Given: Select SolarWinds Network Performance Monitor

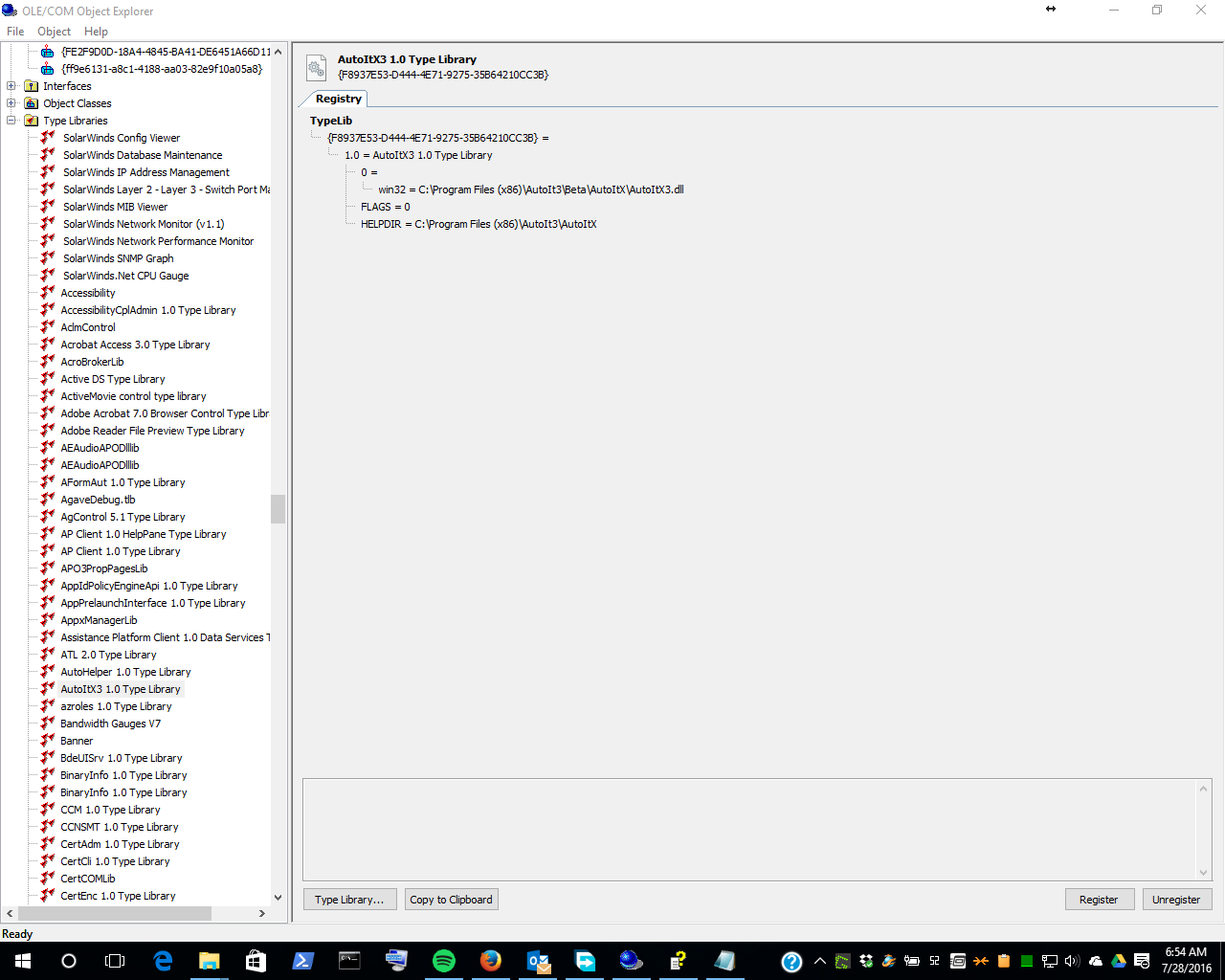Looking at the screenshot, I should (x=158, y=241).
